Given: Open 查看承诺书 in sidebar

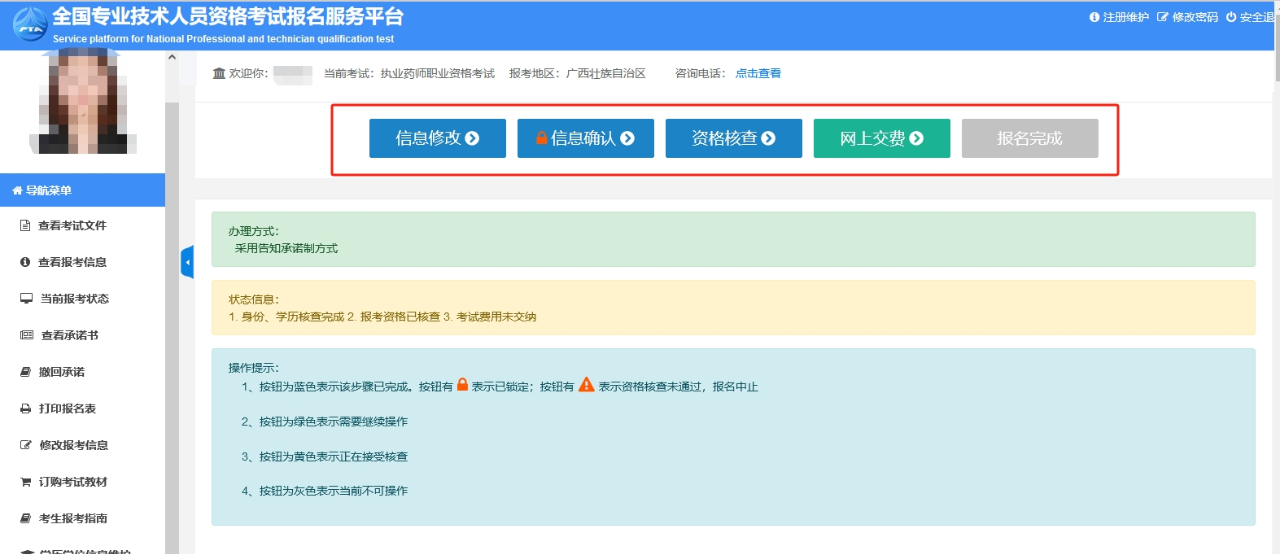Looking at the screenshot, I should click(69, 335).
